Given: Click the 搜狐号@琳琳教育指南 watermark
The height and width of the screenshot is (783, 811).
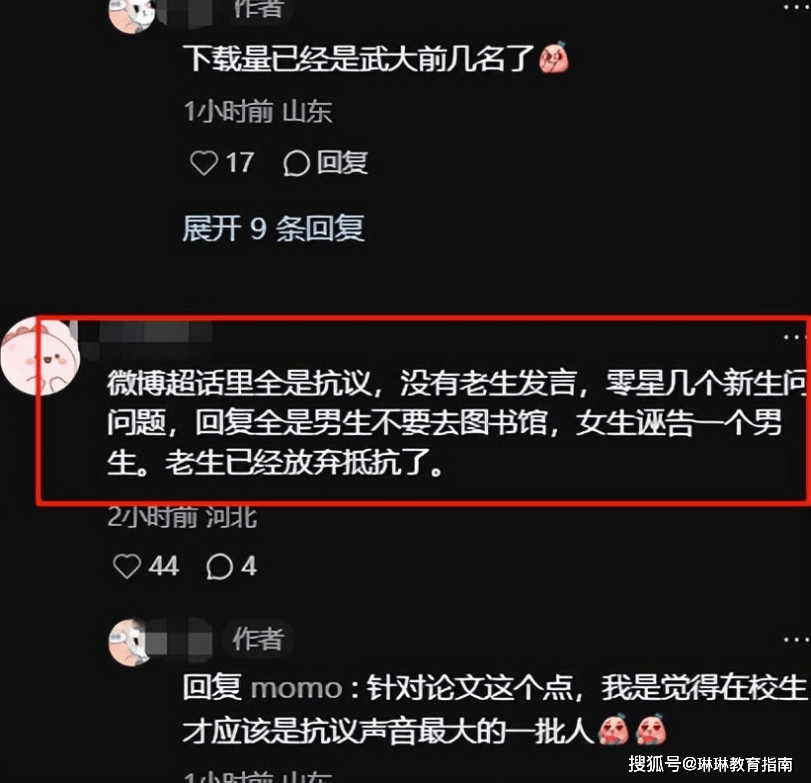Looking at the screenshot, I should click(711, 764).
